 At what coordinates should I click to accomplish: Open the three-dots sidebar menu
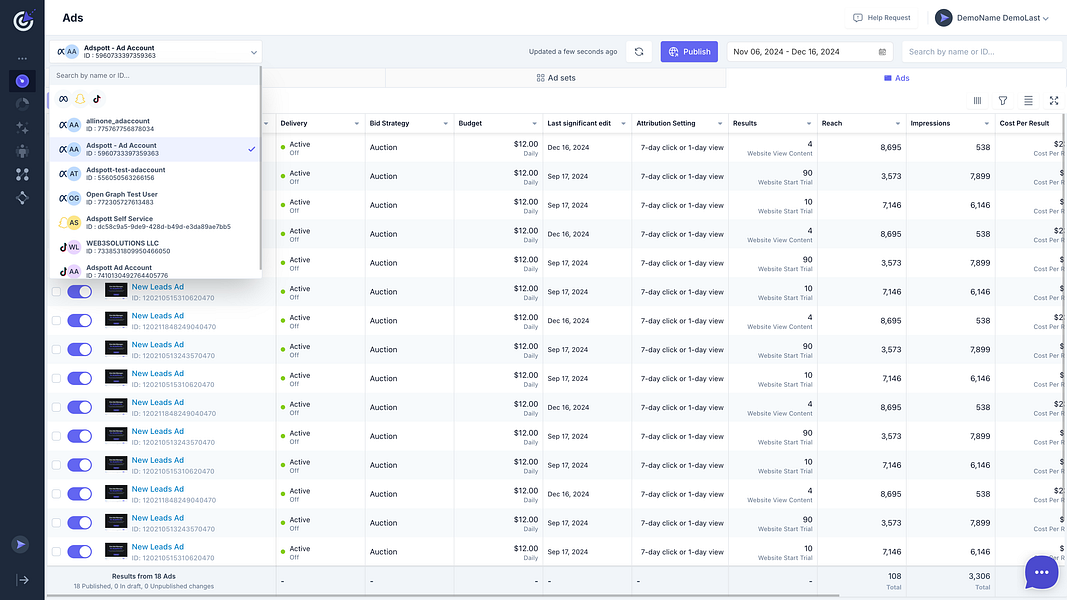click(22, 59)
